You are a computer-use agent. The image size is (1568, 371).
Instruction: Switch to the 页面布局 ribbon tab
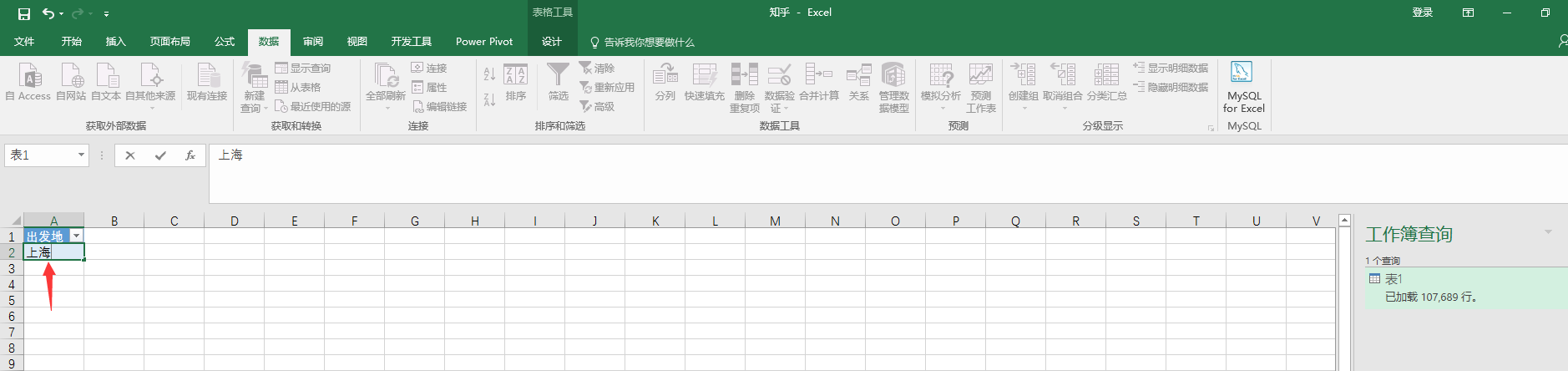coord(169,42)
